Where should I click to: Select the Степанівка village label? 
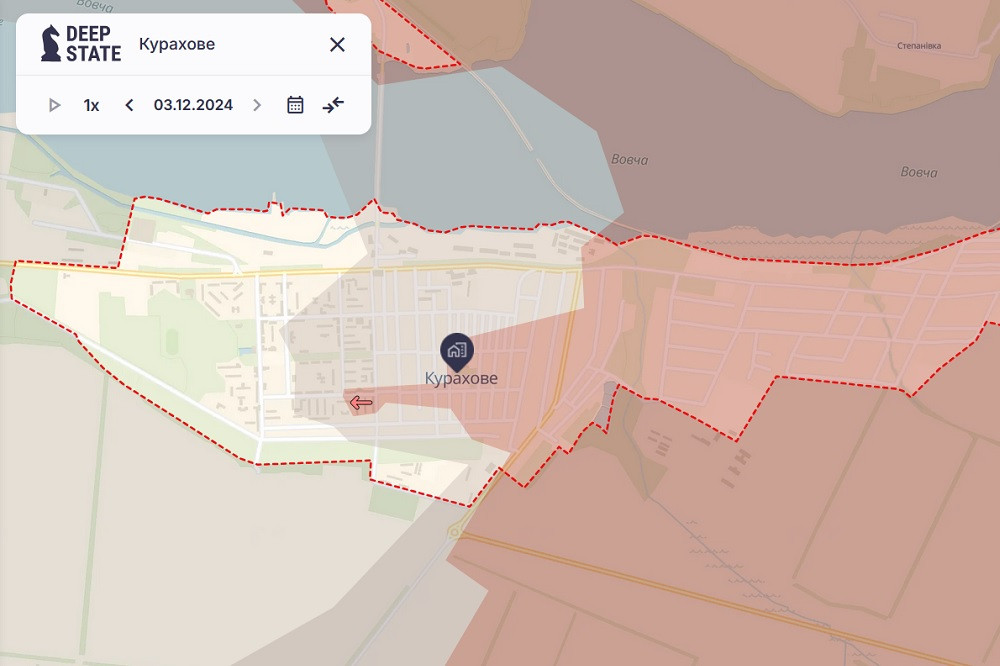point(919,46)
